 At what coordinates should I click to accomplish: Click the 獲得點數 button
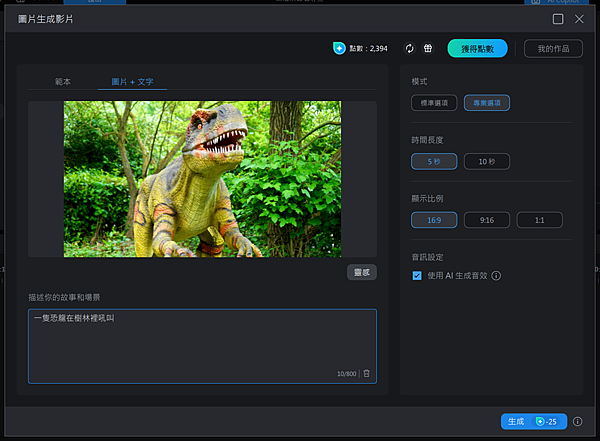point(478,49)
